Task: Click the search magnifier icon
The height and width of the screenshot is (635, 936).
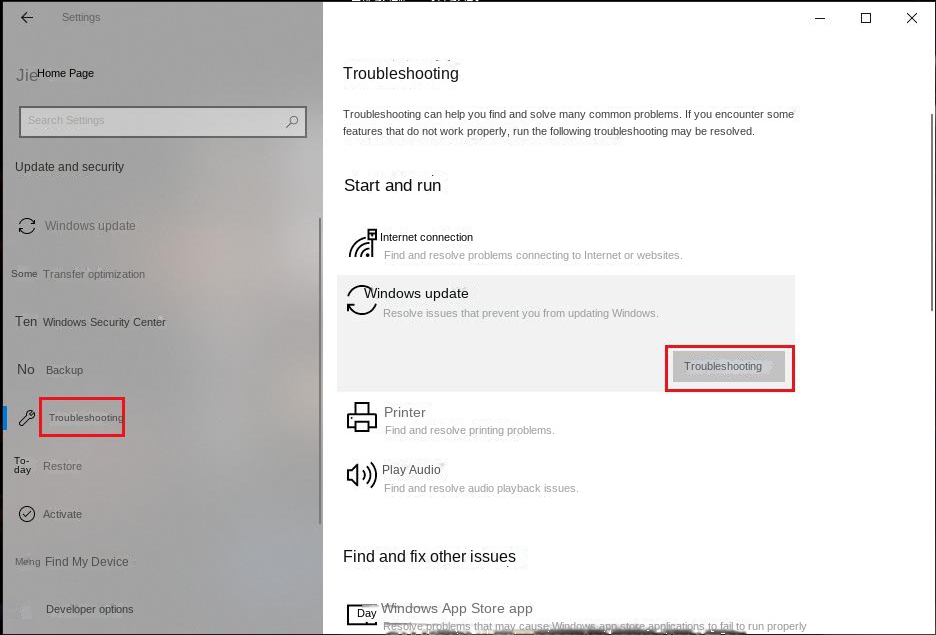Action: [x=292, y=122]
